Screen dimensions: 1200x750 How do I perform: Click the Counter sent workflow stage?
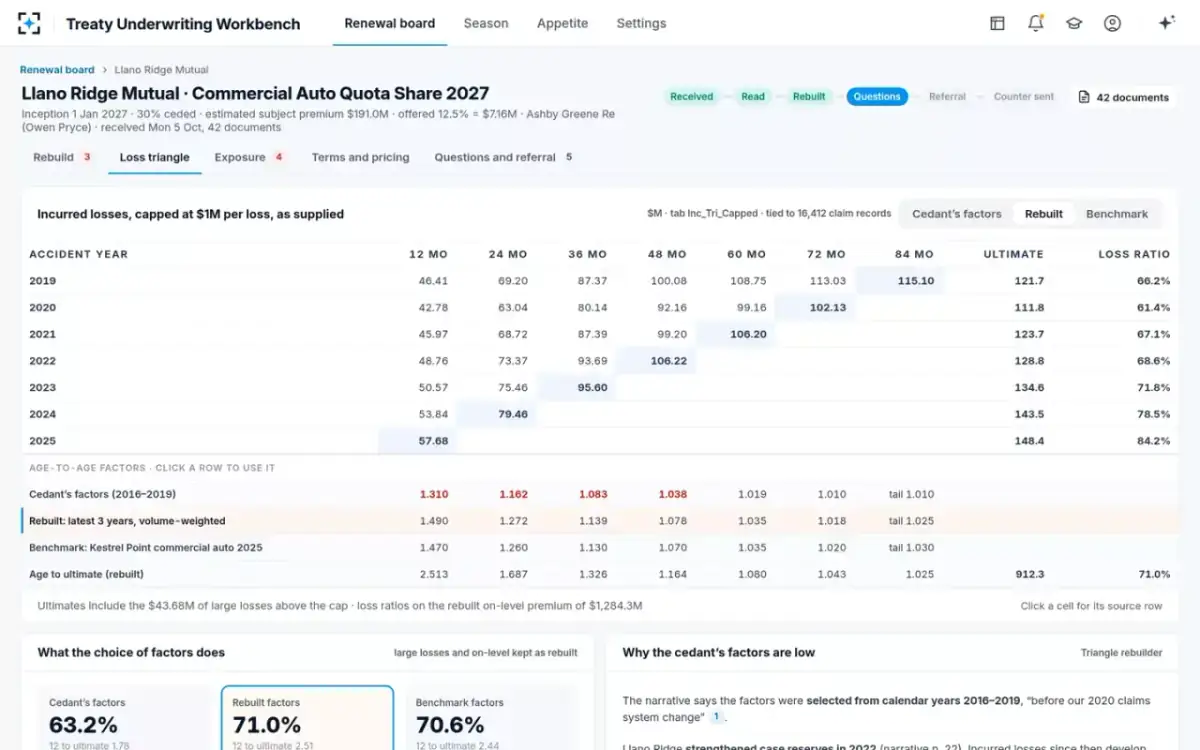tap(1024, 97)
